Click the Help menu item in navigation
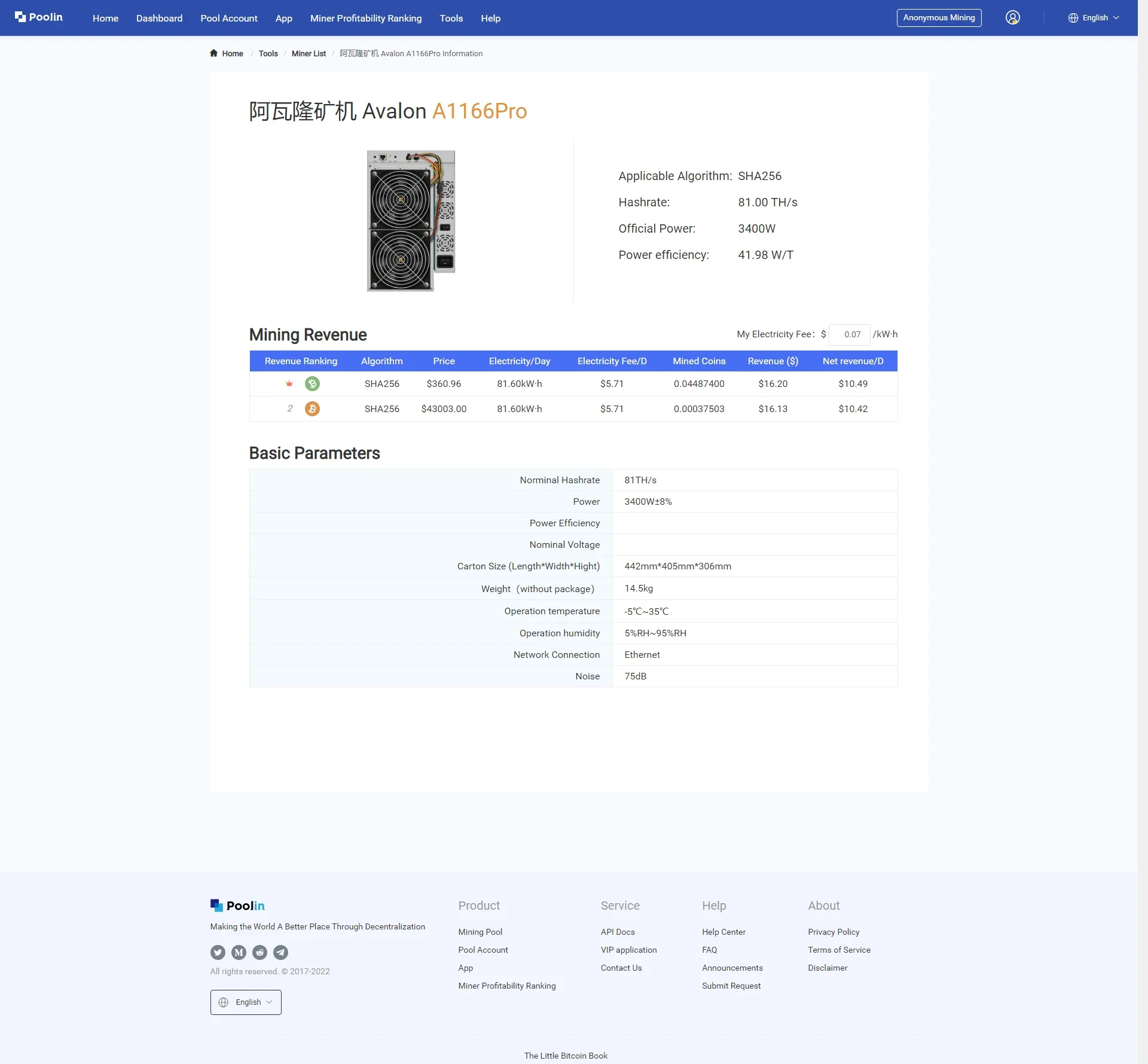The height and width of the screenshot is (1064, 1148). click(490, 18)
